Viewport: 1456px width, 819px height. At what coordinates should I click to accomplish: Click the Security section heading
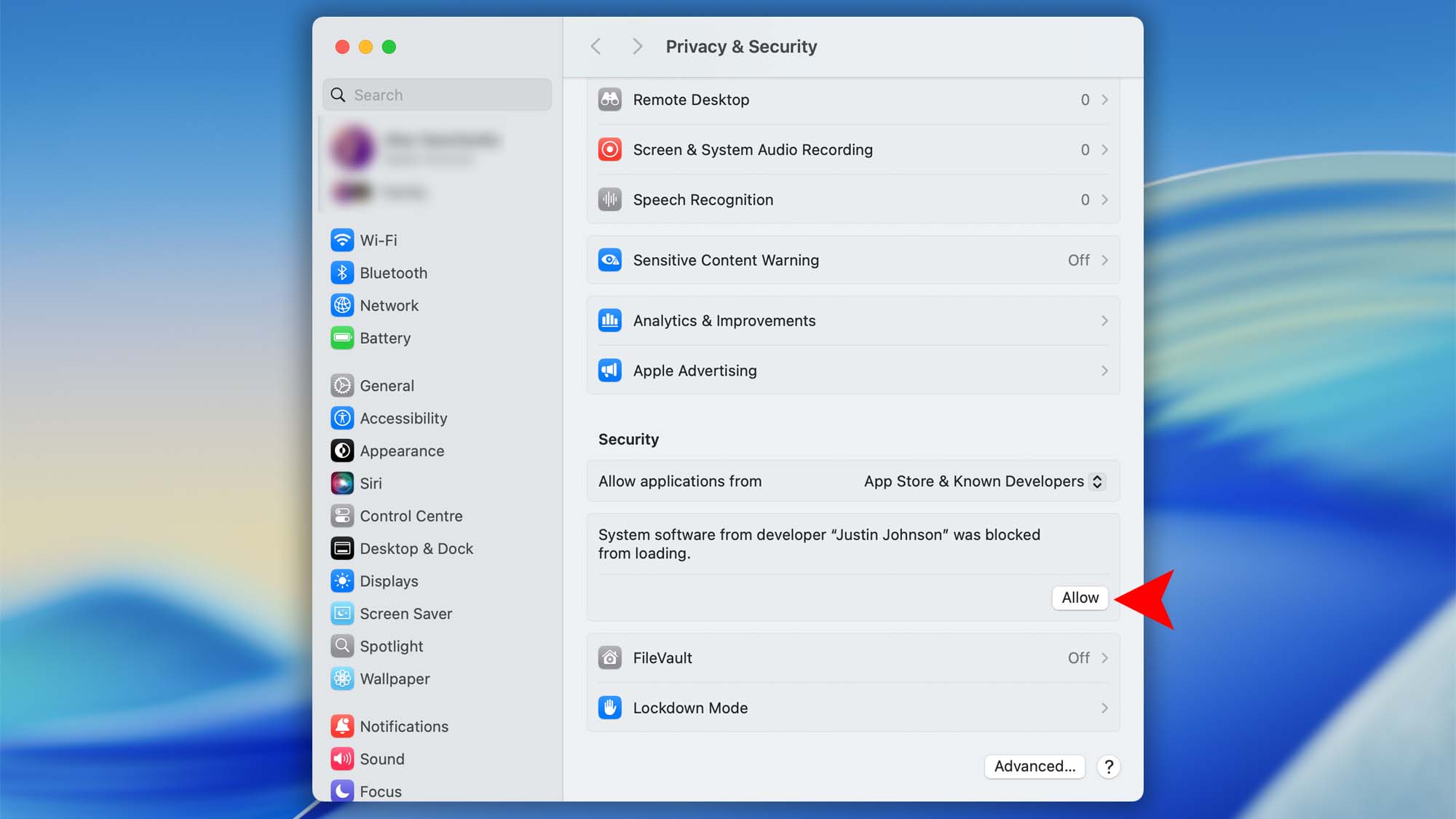tap(628, 439)
